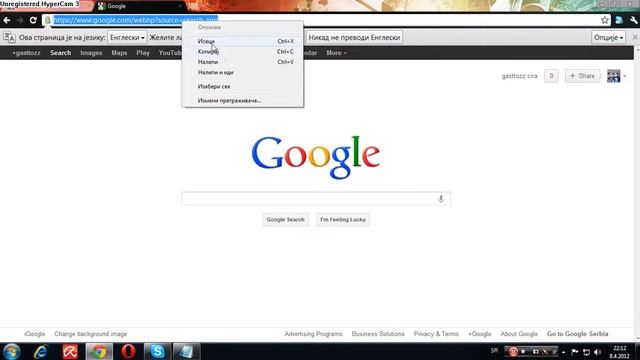This screenshot has width=640, height=360.
Task: Open Play in the Google bar
Action: 143,53
